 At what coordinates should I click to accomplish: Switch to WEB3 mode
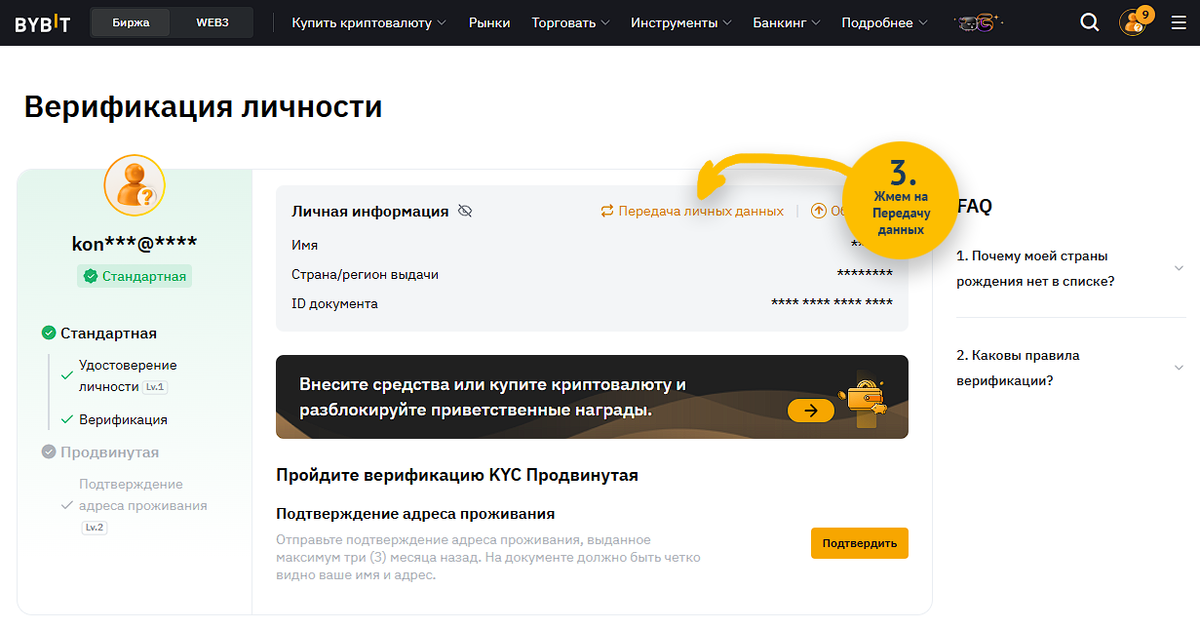[211, 20]
